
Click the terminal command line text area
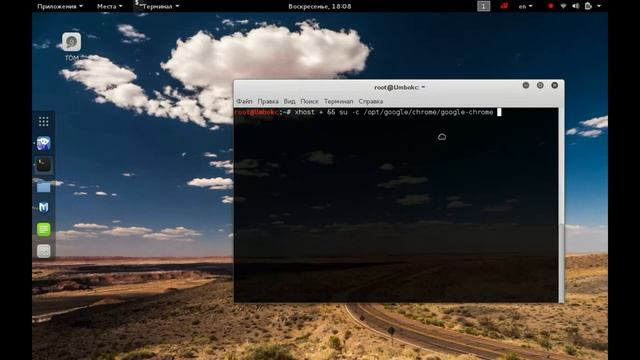coord(396,205)
